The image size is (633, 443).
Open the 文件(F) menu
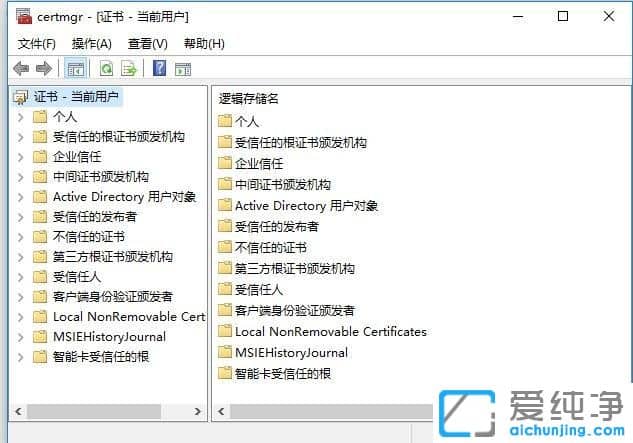point(36,44)
